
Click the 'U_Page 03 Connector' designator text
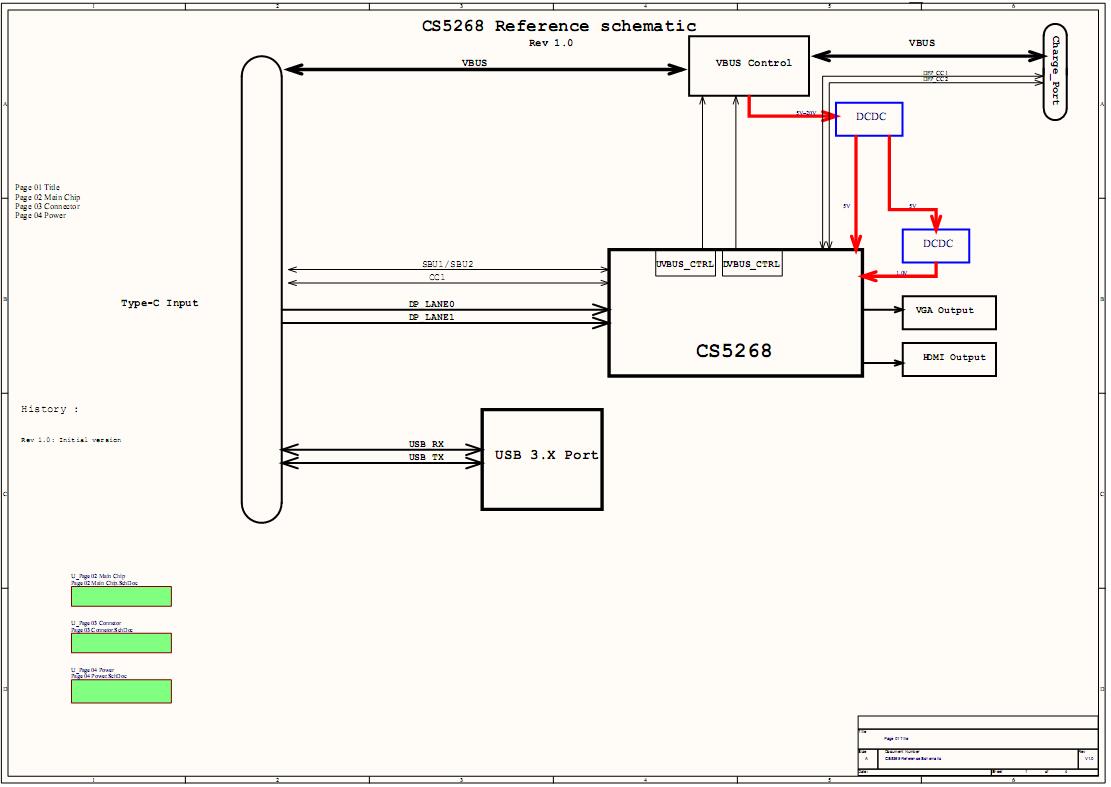(96, 623)
